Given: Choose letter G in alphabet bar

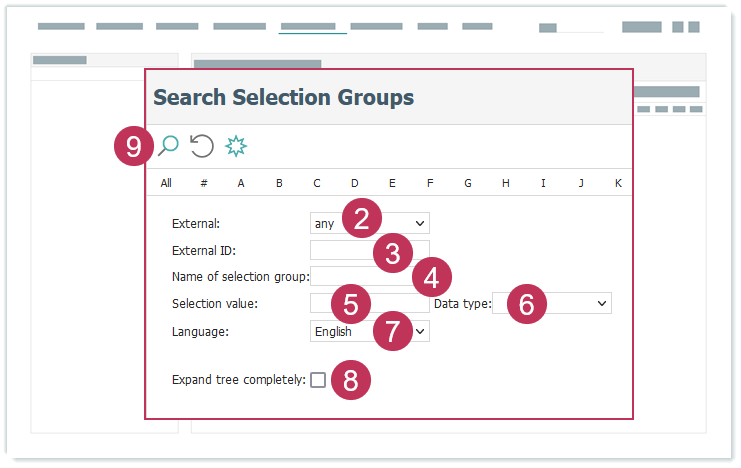Looking at the screenshot, I should (x=468, y=183).
